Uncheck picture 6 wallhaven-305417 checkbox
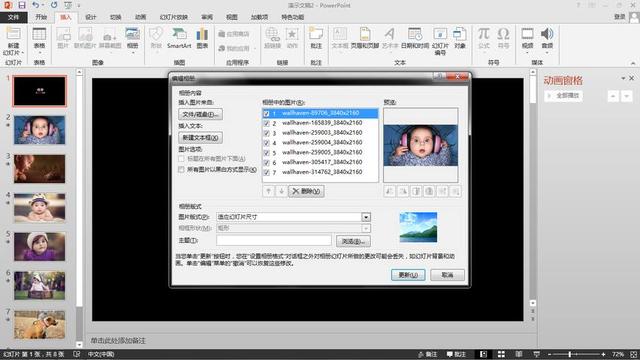 (x=267, y=162)
